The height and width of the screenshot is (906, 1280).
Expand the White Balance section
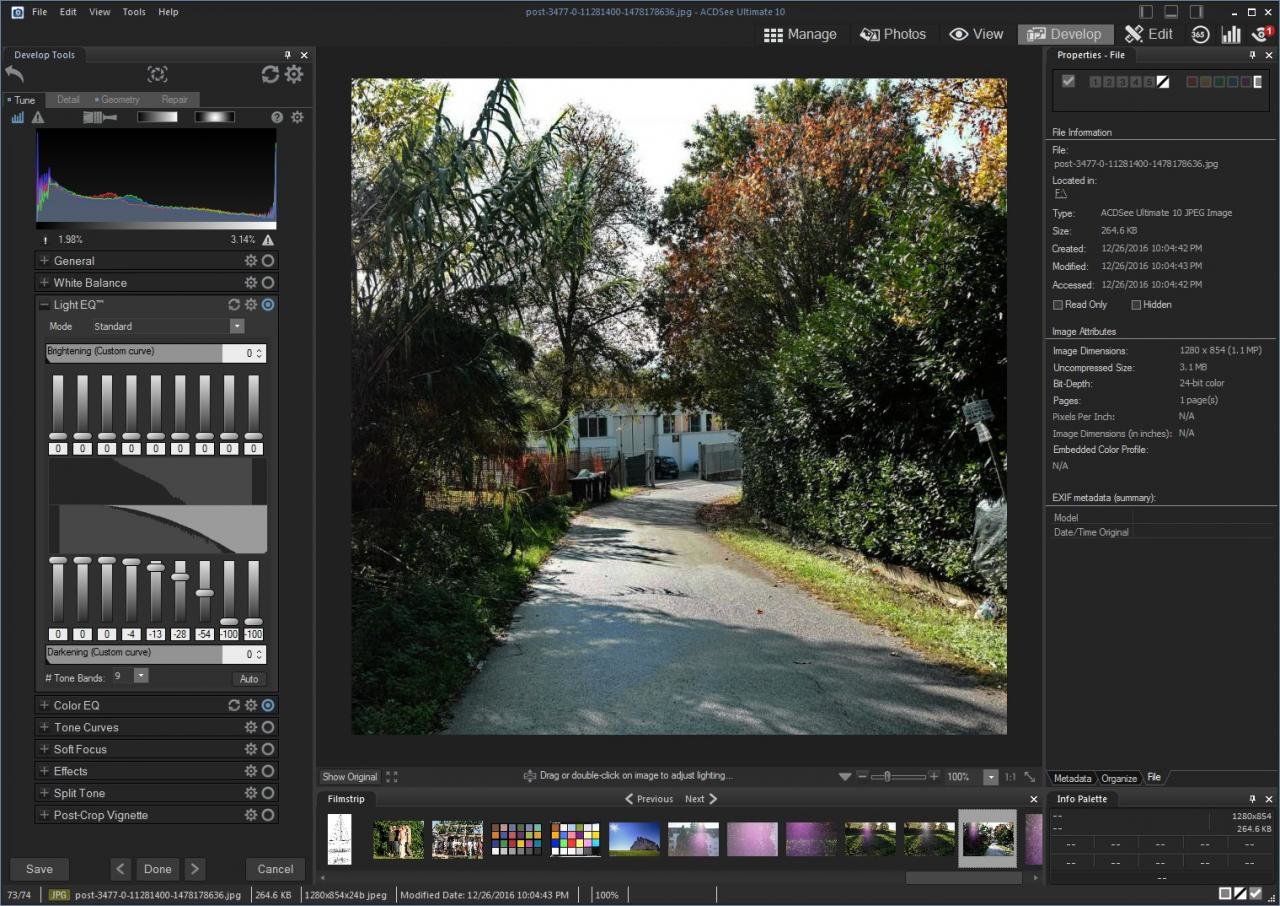(x=44, y=283)
